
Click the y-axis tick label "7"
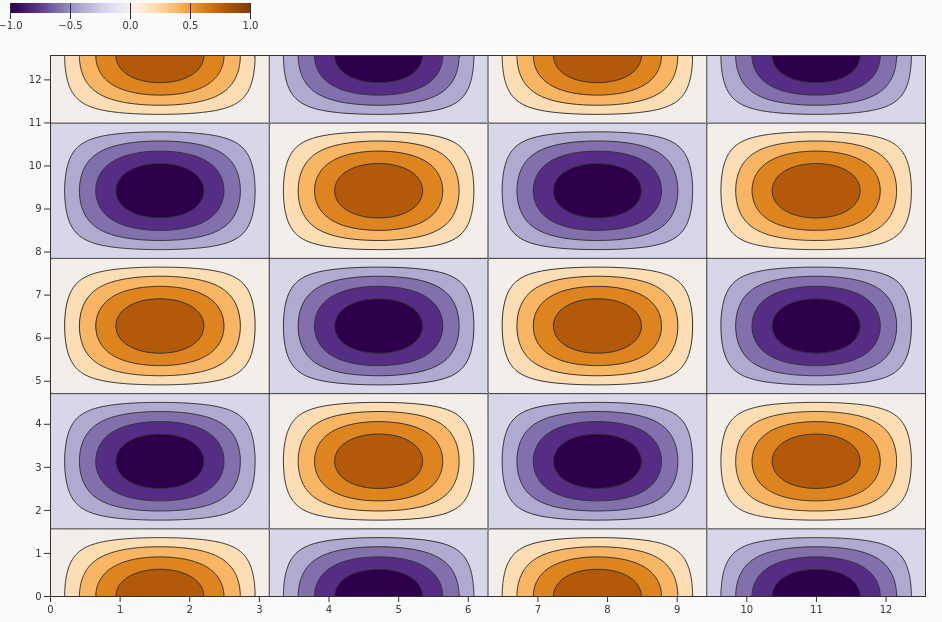(38, 294)
